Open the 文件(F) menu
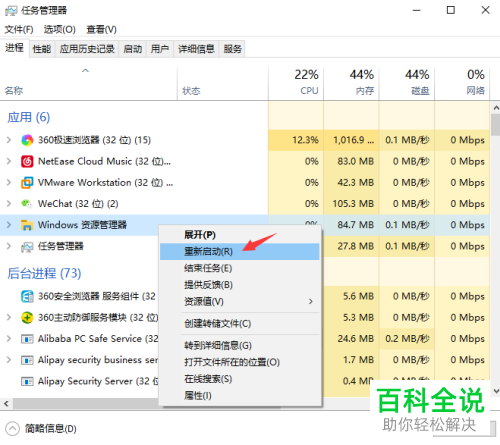This screenshot has height=445, width=500. tap(19, 30)
